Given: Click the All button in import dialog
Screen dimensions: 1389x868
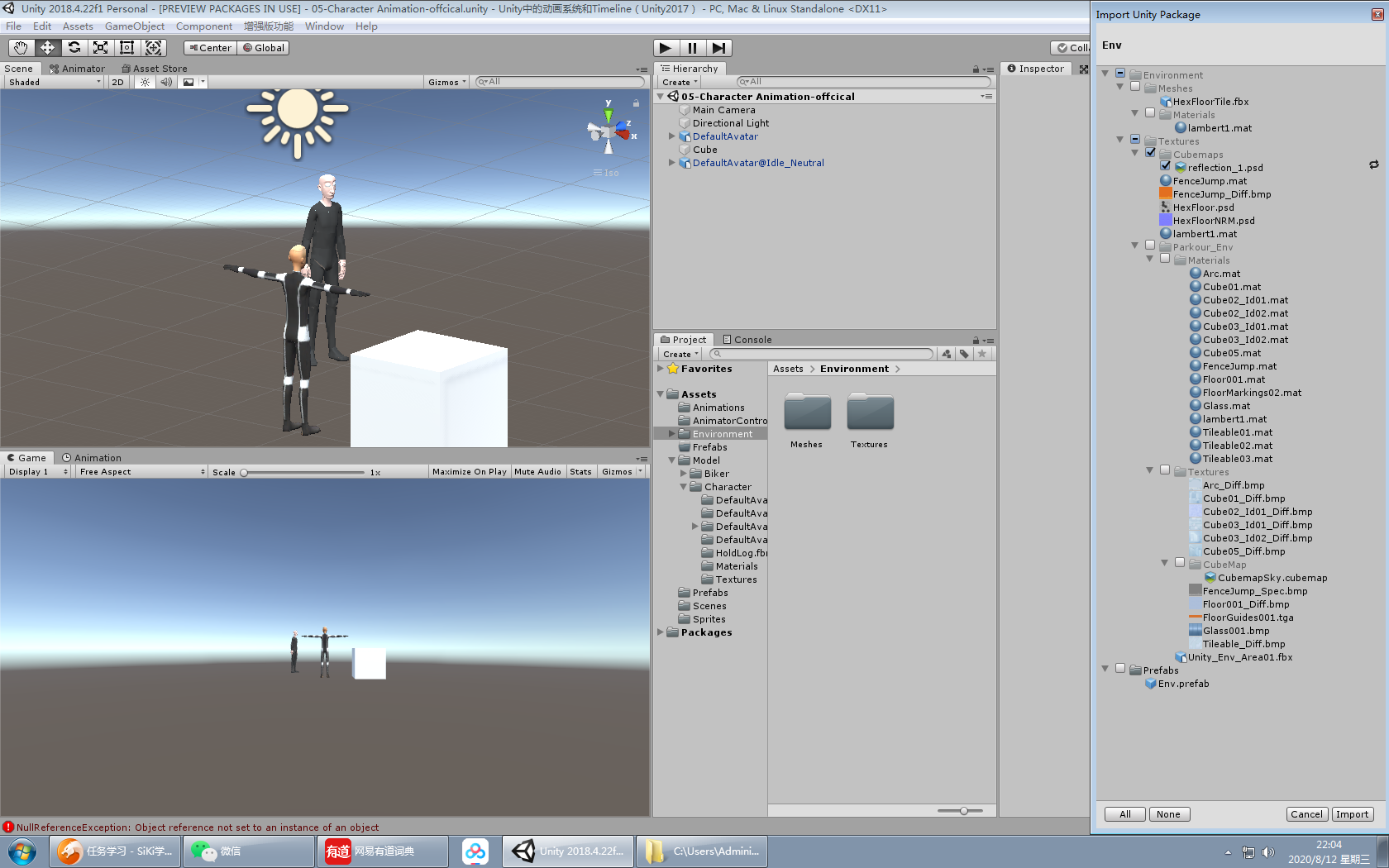Looking at the screenshot, I should (1125, 814).
